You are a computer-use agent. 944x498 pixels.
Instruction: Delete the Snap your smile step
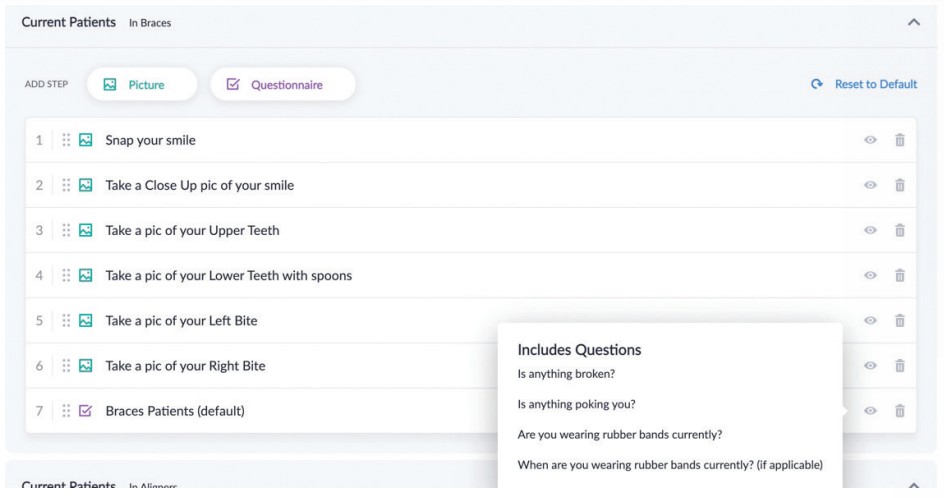click(899, 140)
